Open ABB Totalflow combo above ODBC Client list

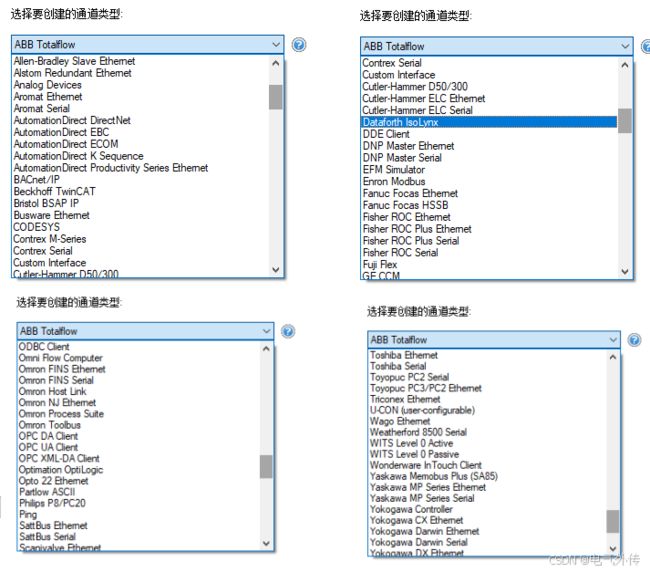146,331
